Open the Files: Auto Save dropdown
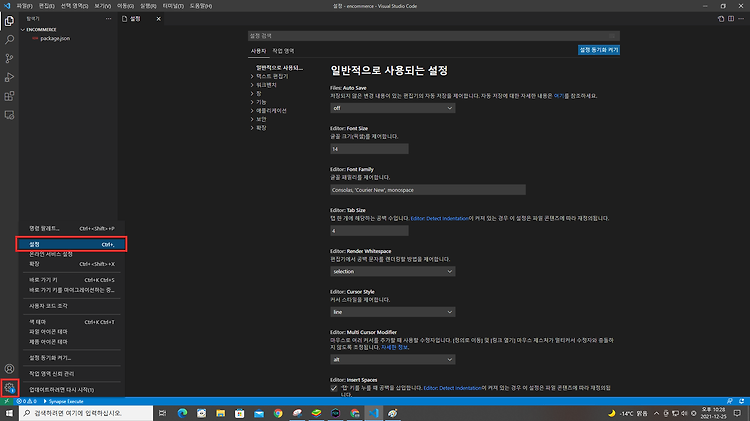 pos(393,108)
